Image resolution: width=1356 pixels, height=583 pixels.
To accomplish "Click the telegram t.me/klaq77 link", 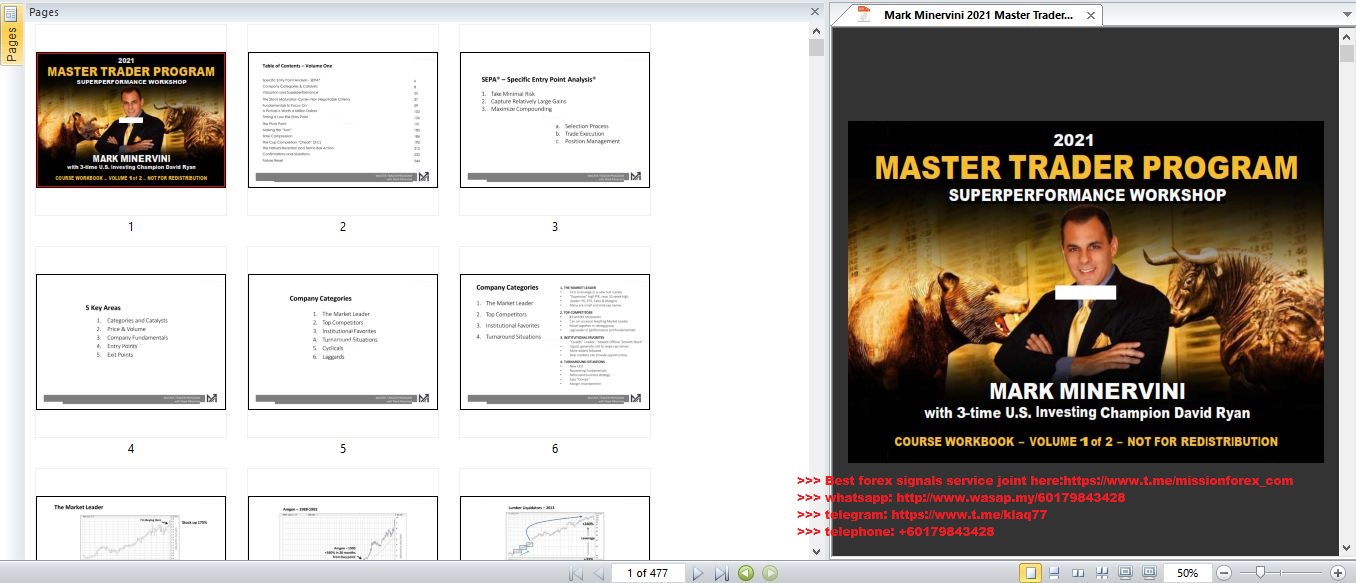I will (x=969, y=515).
